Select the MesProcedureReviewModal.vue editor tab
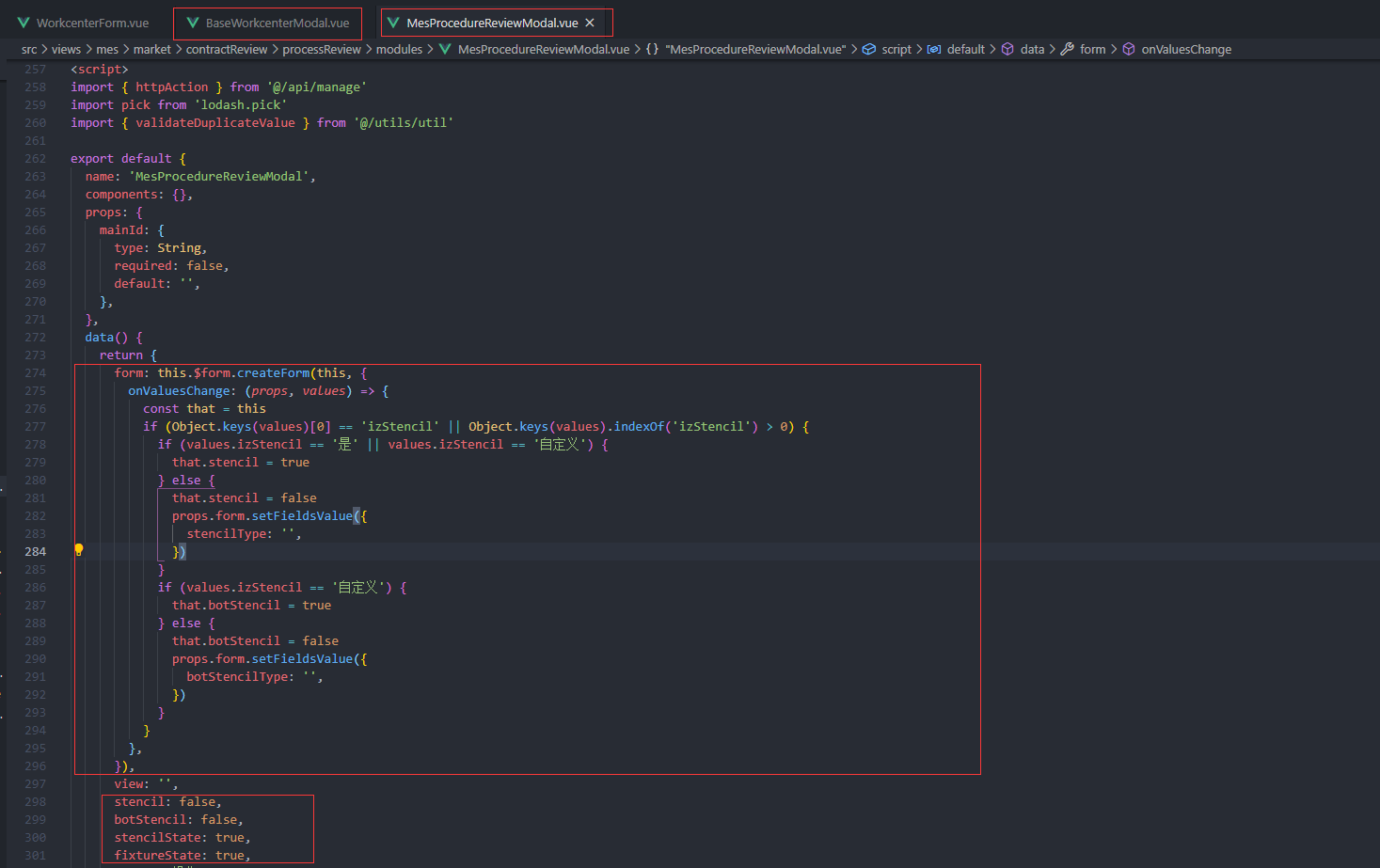Image resolution: width=1380 pixels, height=868 pixels. [492, 23]
